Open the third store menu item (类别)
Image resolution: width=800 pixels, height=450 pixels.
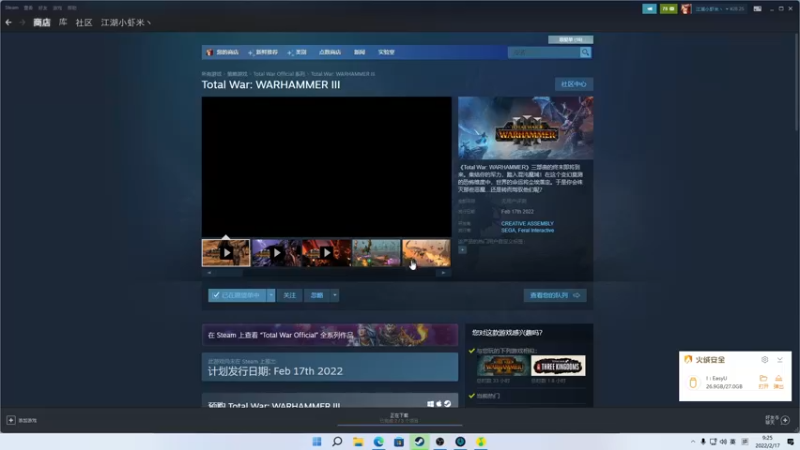coord(297,52)
